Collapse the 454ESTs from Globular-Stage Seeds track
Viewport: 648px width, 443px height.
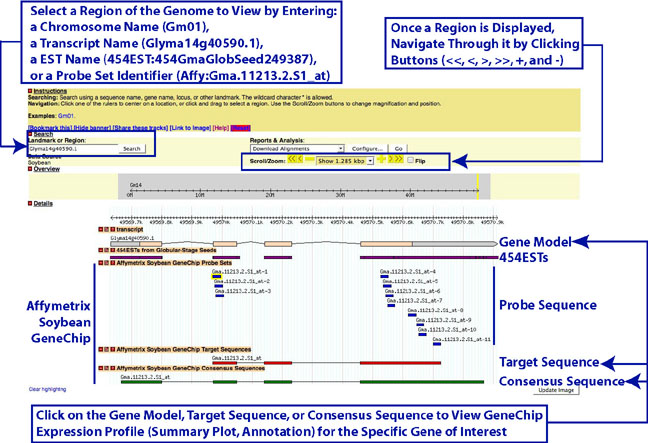(100, 250)
